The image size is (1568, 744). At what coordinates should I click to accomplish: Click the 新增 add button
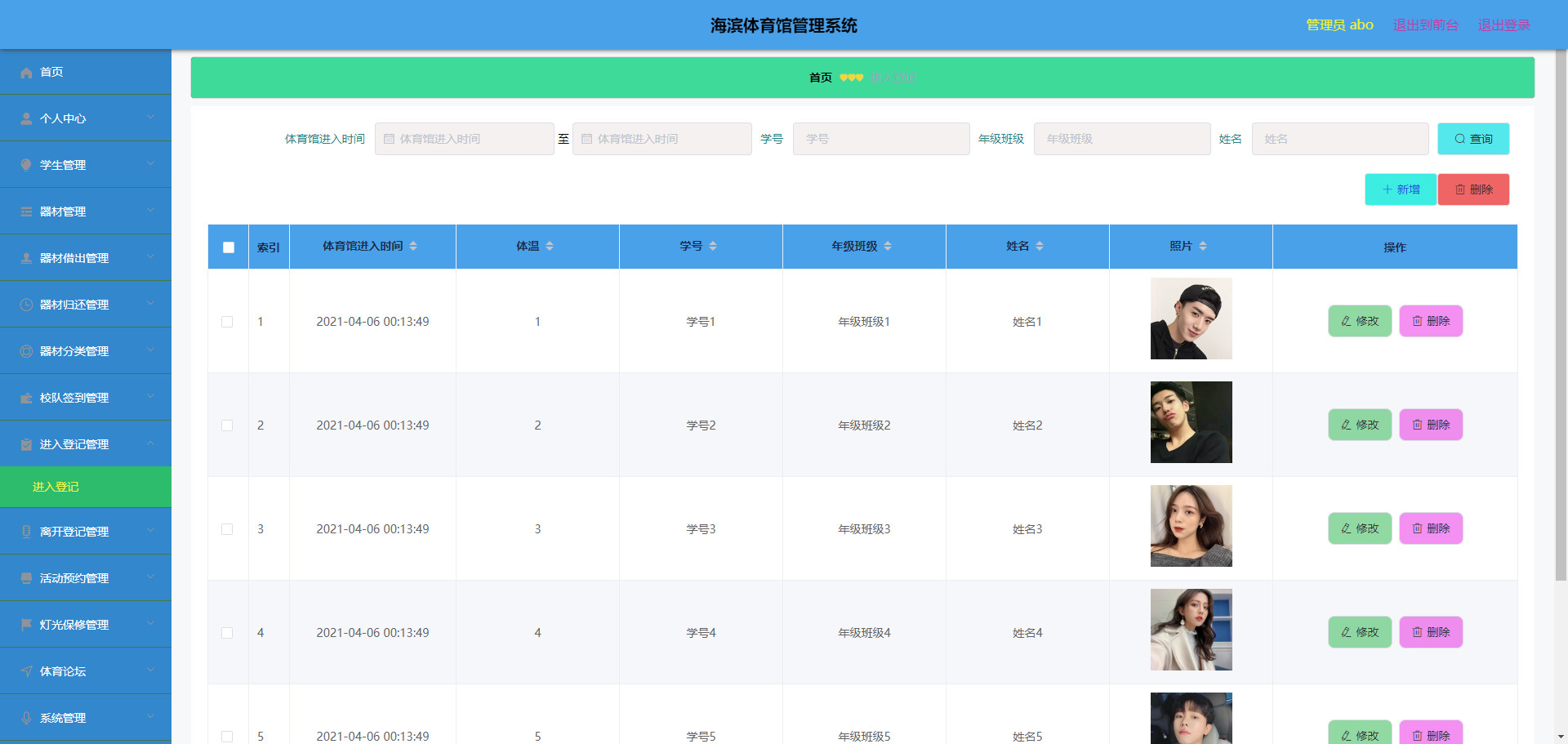[x=1401, y=190]
